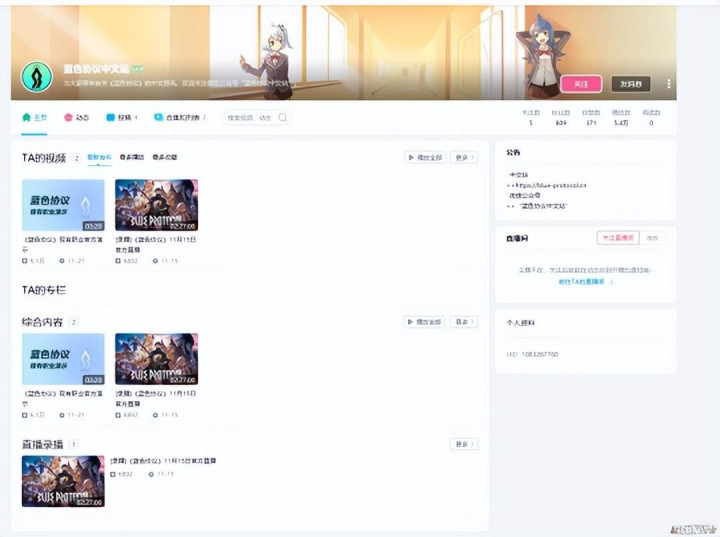Click clock icon beside 11-15 under 综合内容

155,415
